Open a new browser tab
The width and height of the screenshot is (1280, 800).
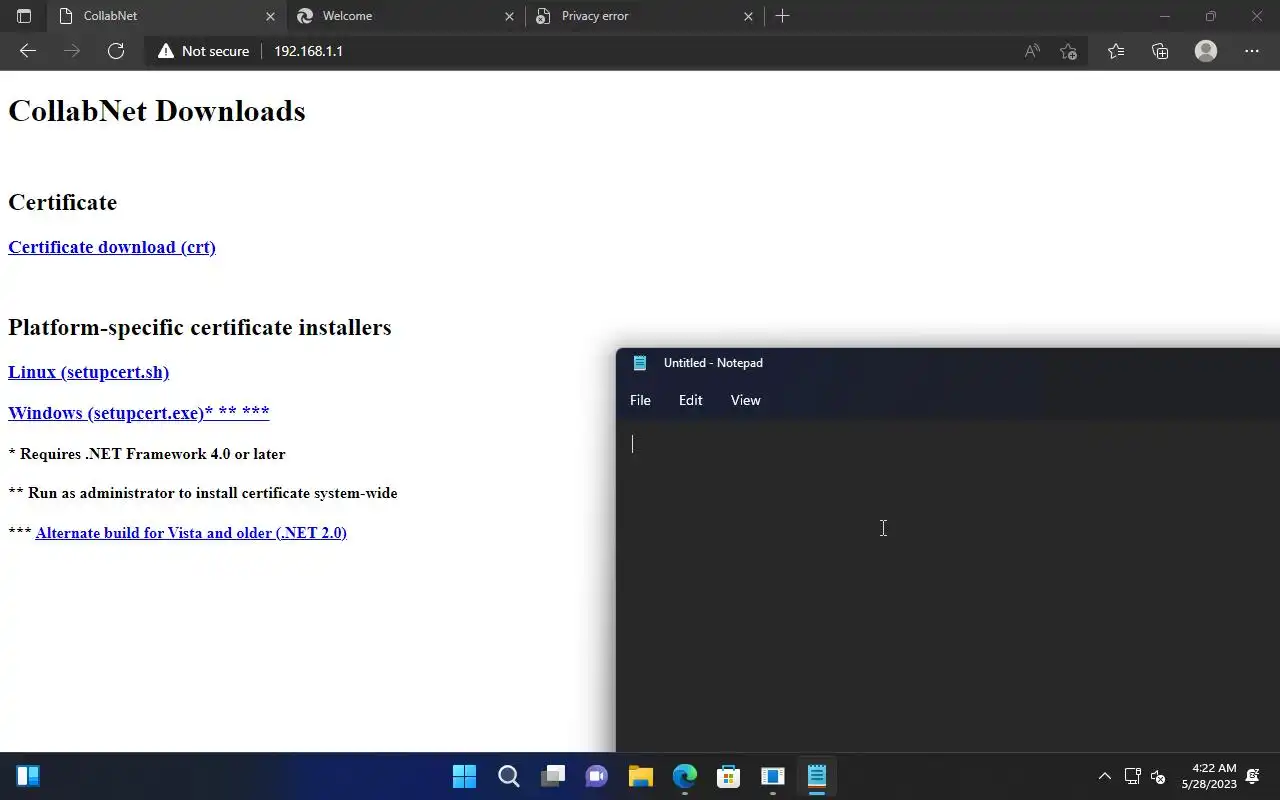pos(782,16)
